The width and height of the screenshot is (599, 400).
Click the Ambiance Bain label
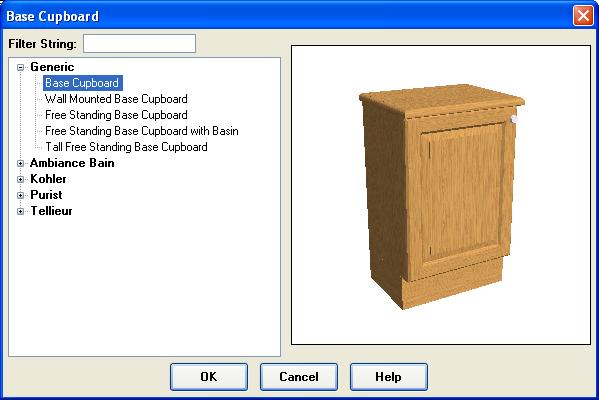tap(72, 163)
